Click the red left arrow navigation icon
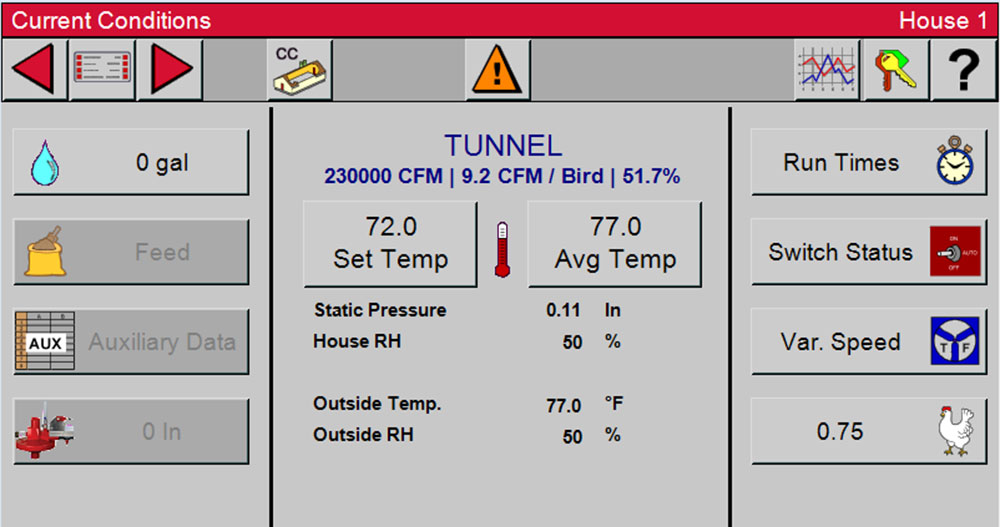 [x=34, y=70]
